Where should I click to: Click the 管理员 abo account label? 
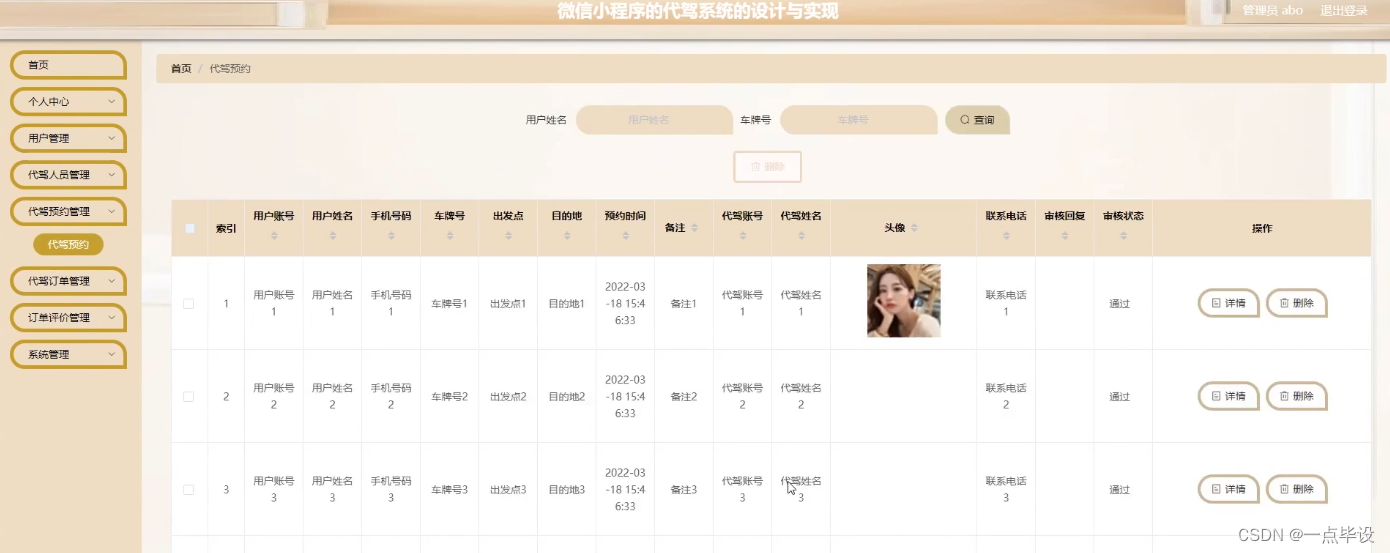[1272, 11]
